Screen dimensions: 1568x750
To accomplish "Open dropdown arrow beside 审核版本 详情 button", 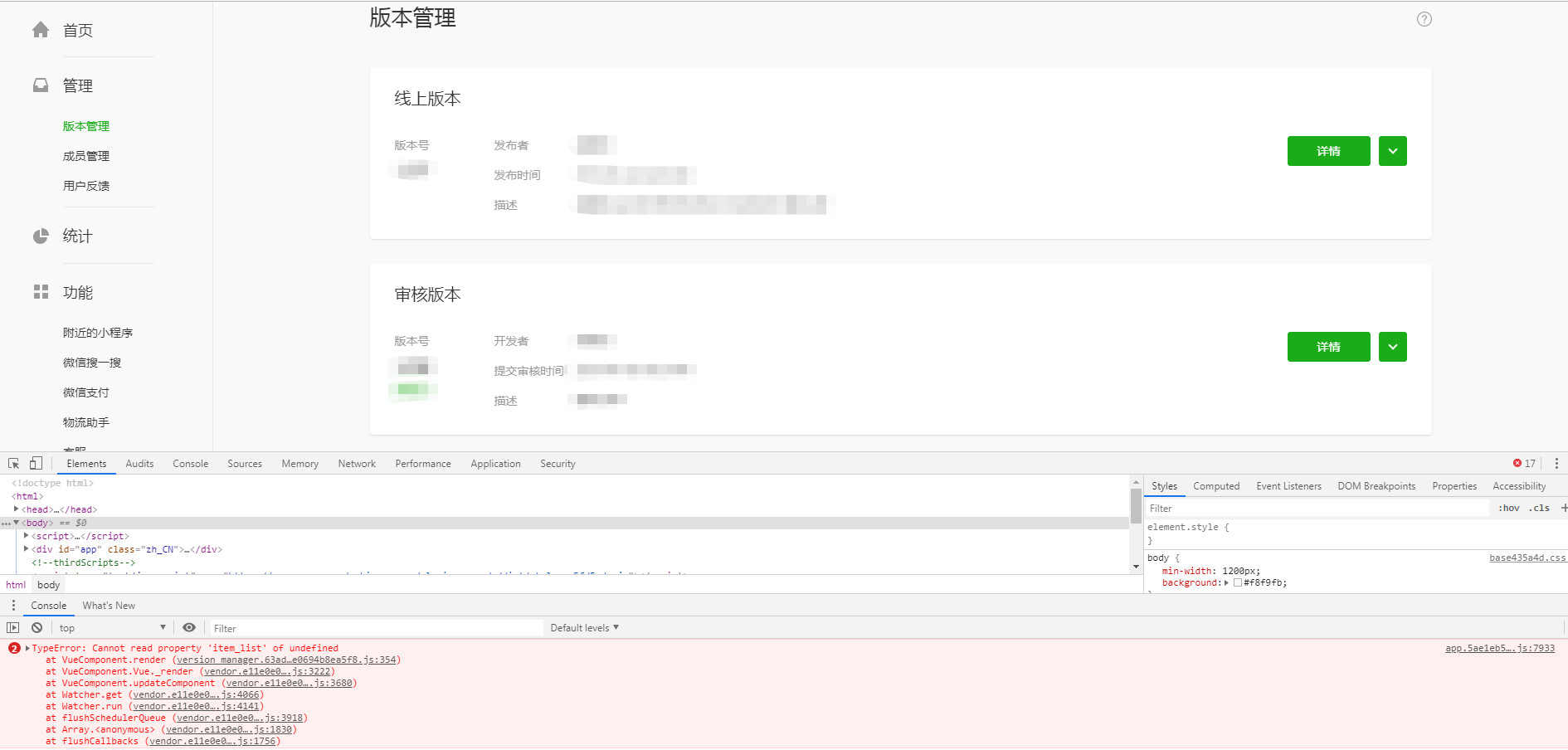I will click(x=1393, y=347).
